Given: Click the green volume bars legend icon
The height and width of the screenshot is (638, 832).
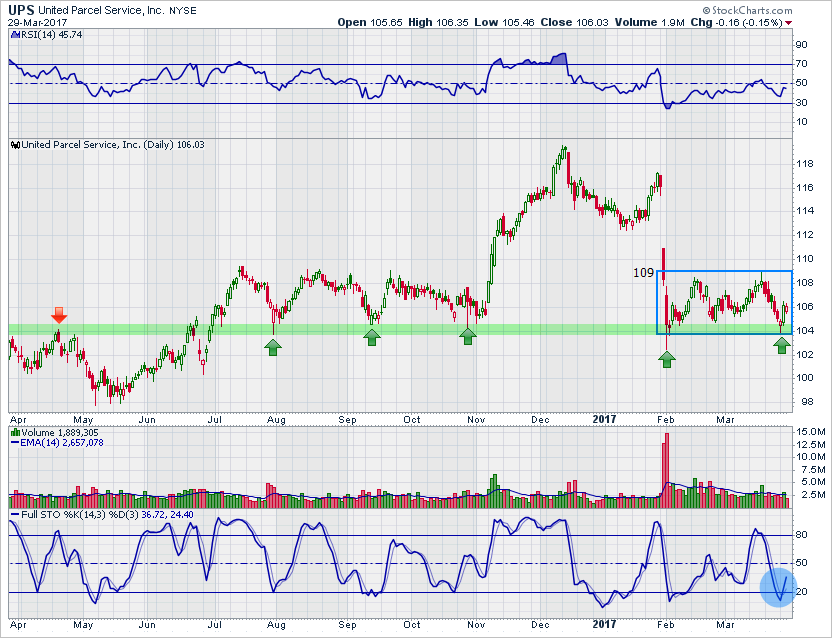Looking at the screenshot, I should click(15, 433).
